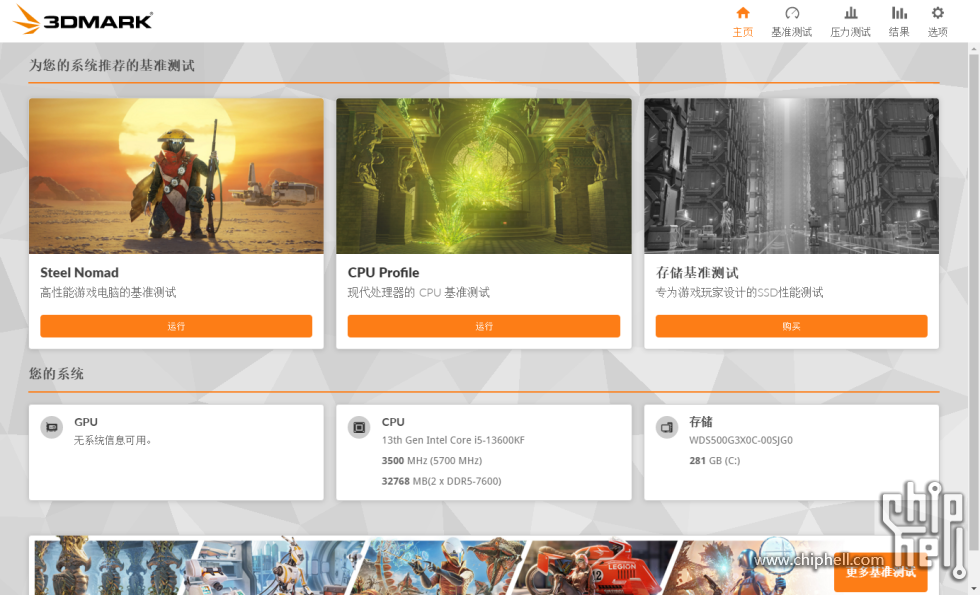The image size is (980, 595).
Task: Click the 为您的系统推荐的基准测试 heading
Action: tap(112, 65)
